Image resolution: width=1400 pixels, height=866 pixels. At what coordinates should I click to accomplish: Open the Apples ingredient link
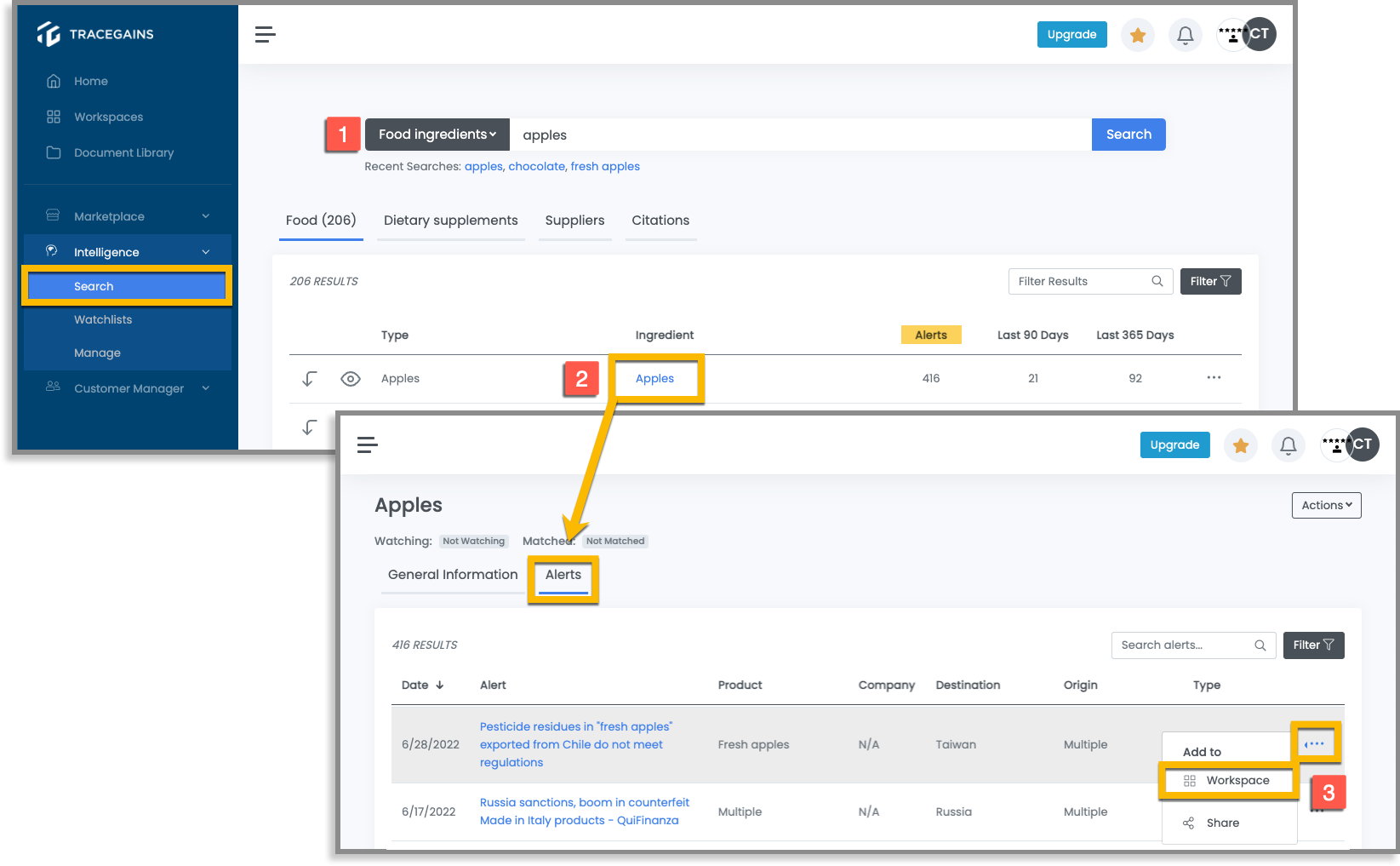click(654, 378)
